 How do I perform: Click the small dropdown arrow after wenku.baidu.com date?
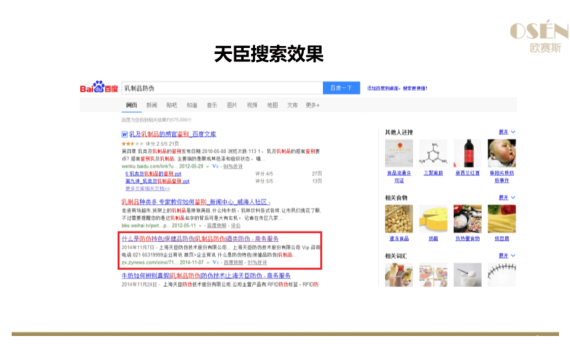pos(208,166)
